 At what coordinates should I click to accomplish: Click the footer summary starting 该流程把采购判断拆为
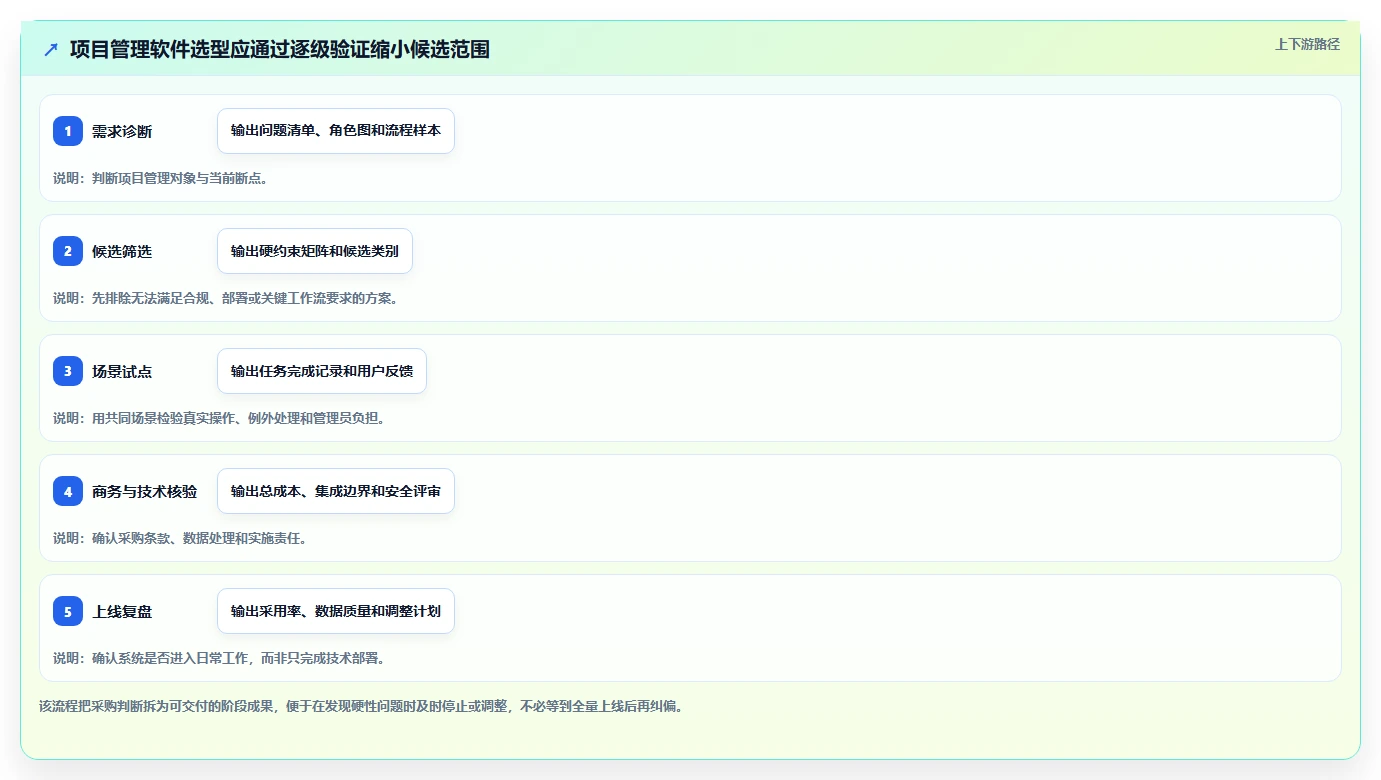click(x=361, y=706)
